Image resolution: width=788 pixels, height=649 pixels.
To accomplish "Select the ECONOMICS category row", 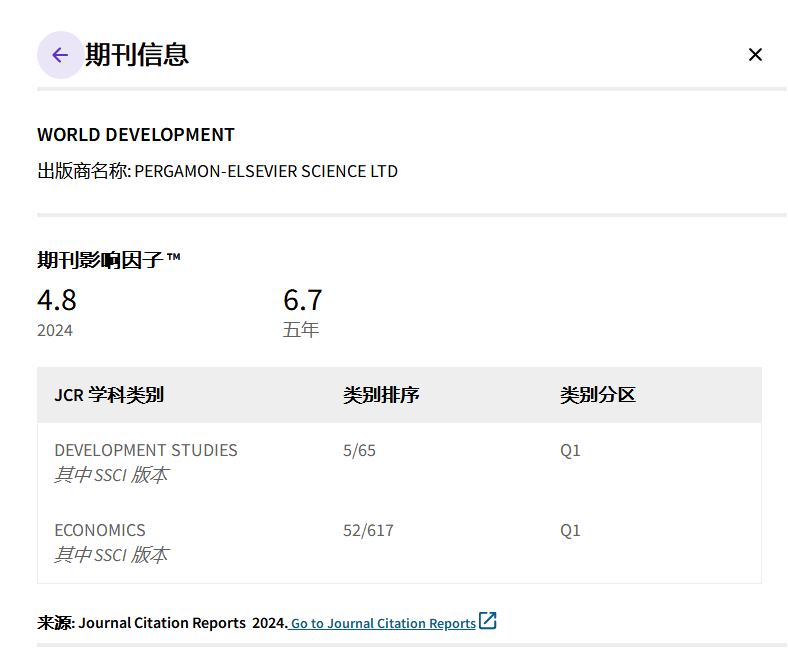I will point(100,530).
